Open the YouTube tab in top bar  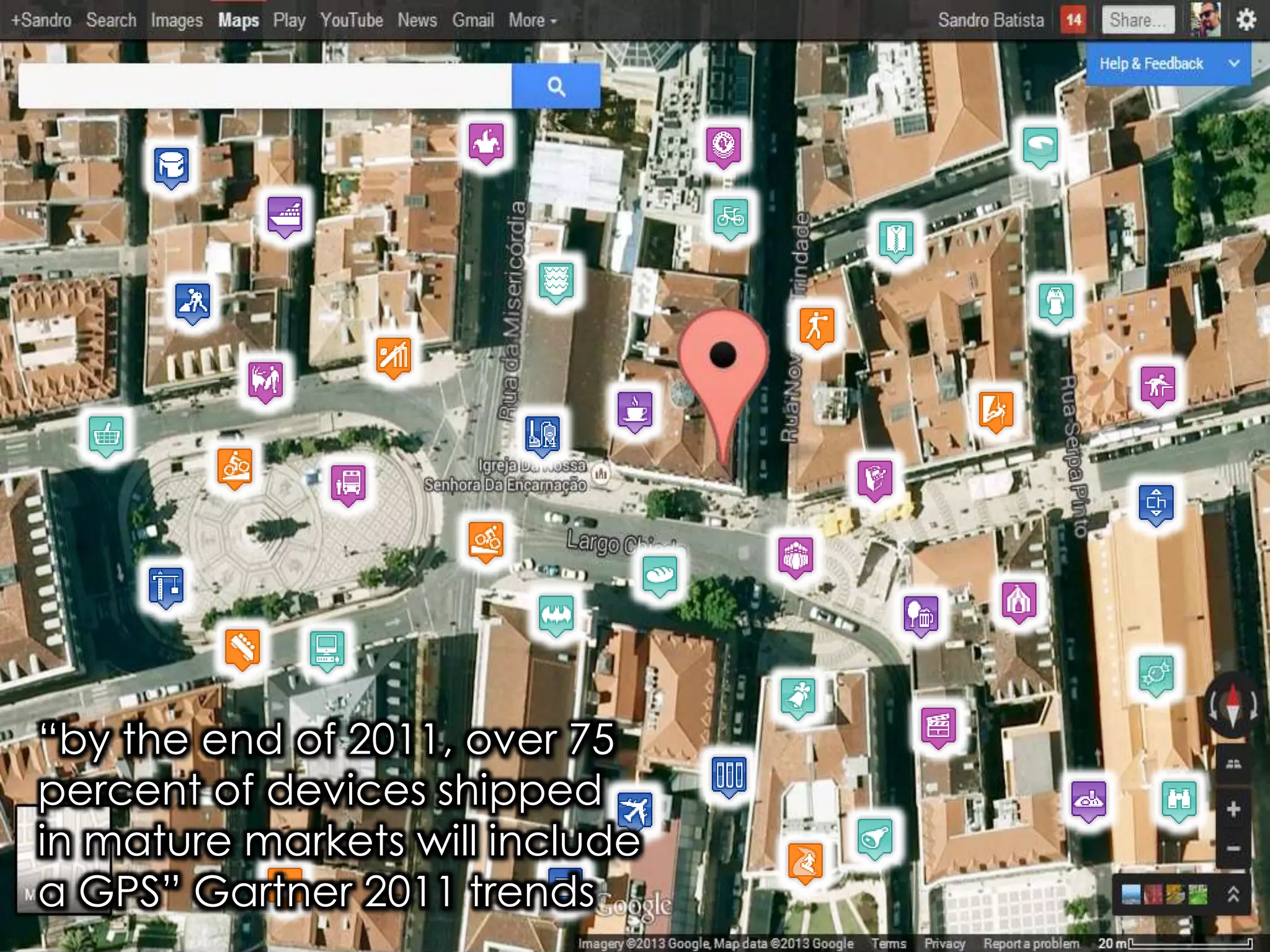point(351,20)
